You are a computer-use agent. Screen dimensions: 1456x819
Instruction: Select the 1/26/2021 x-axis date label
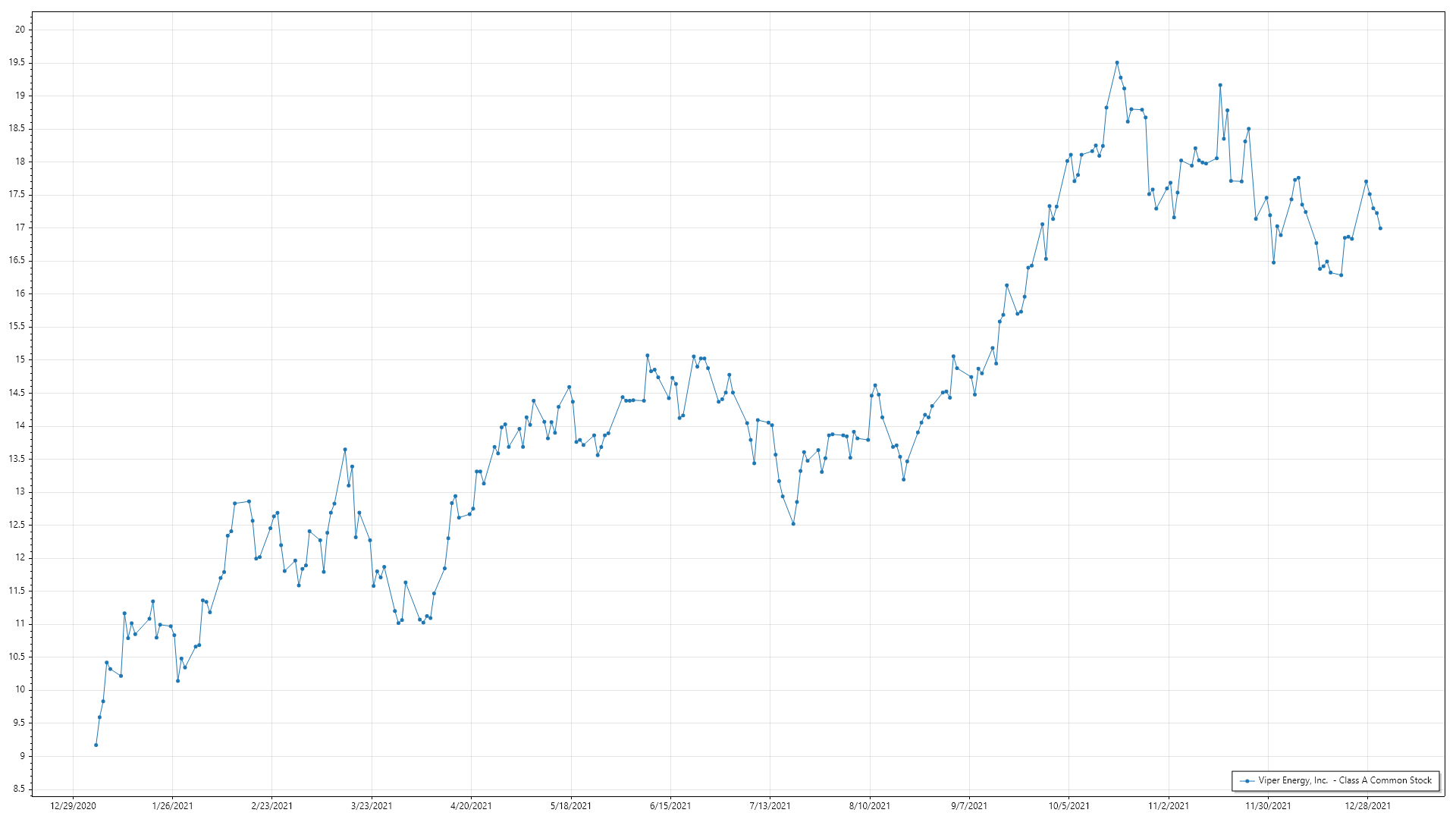click(172, 805)
